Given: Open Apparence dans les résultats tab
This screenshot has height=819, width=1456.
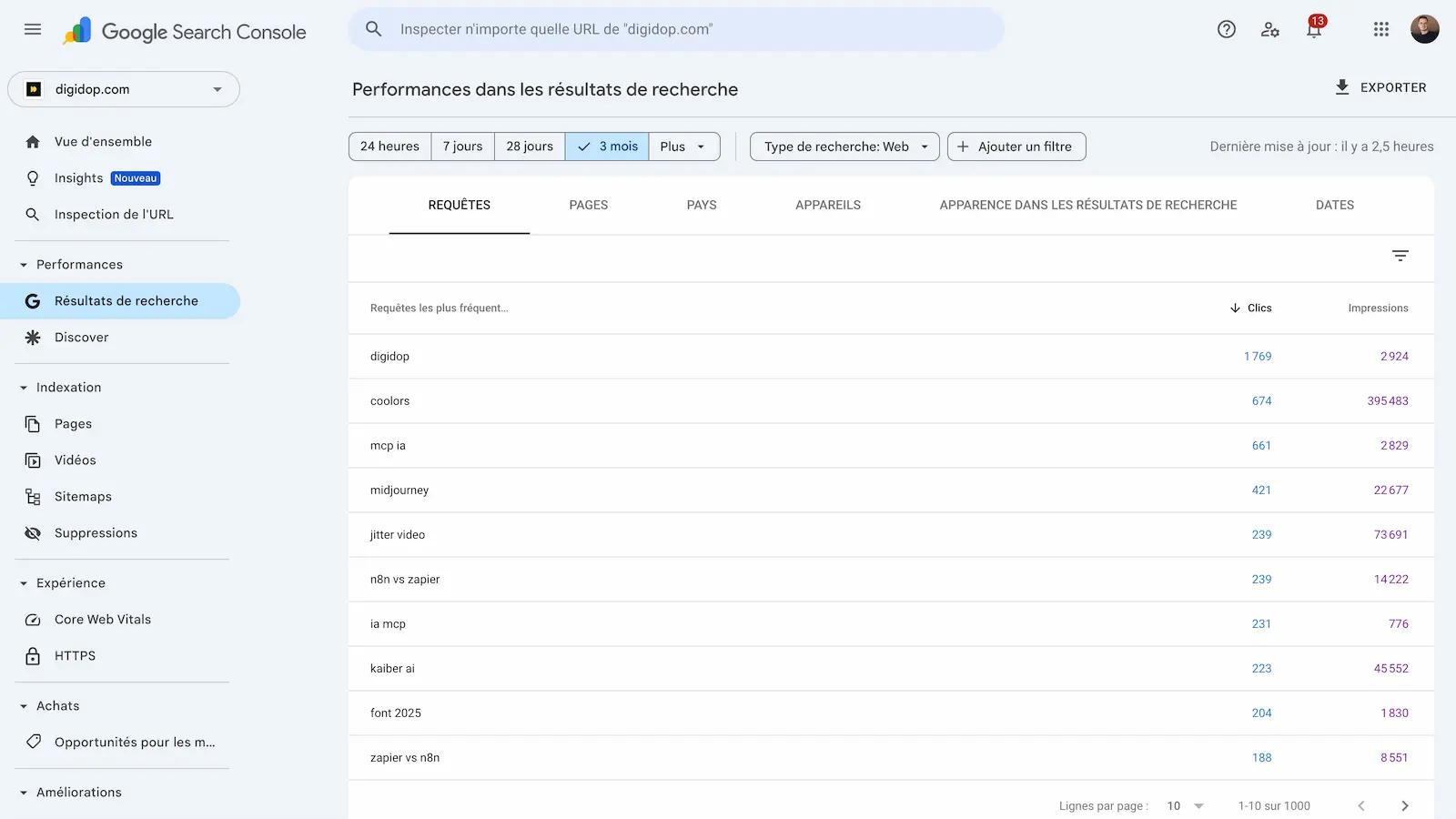Looking at the screenshot, I should coord(1088,206).
